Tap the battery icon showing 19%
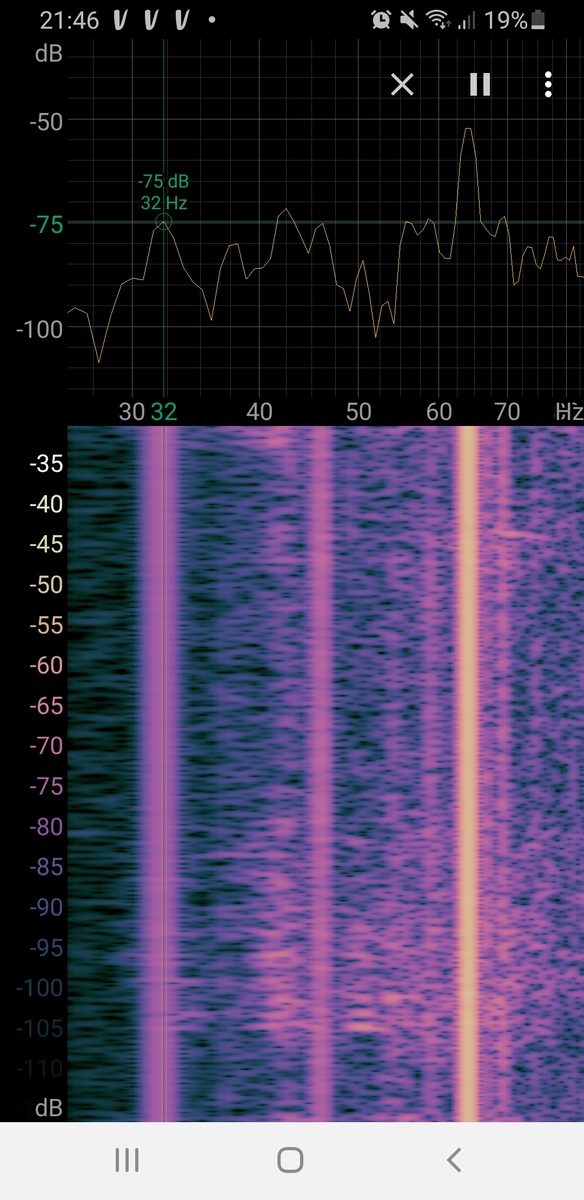Image resolution: width=584 pixels, height=1200 pixels. 539,19
